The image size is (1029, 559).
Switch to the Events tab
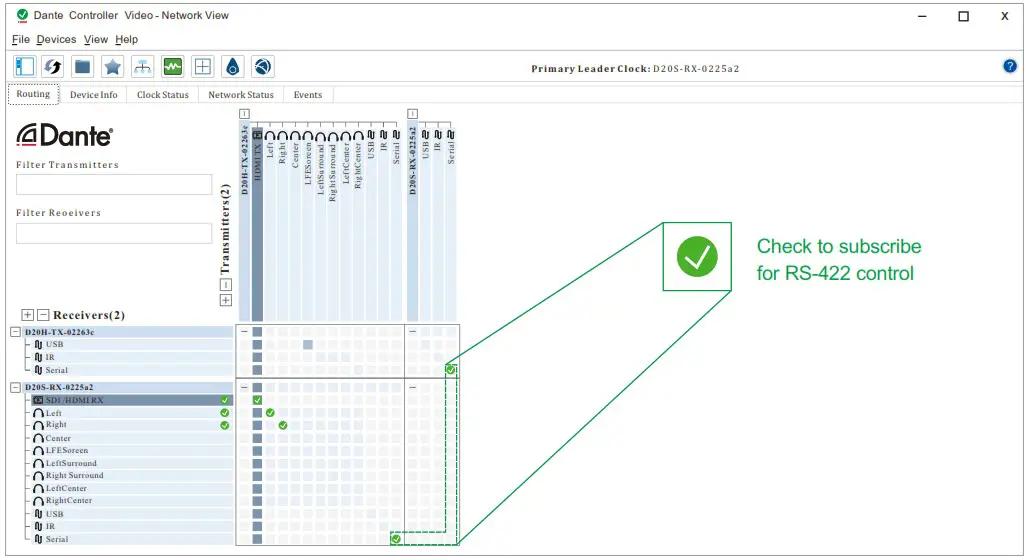pos(308,94)
